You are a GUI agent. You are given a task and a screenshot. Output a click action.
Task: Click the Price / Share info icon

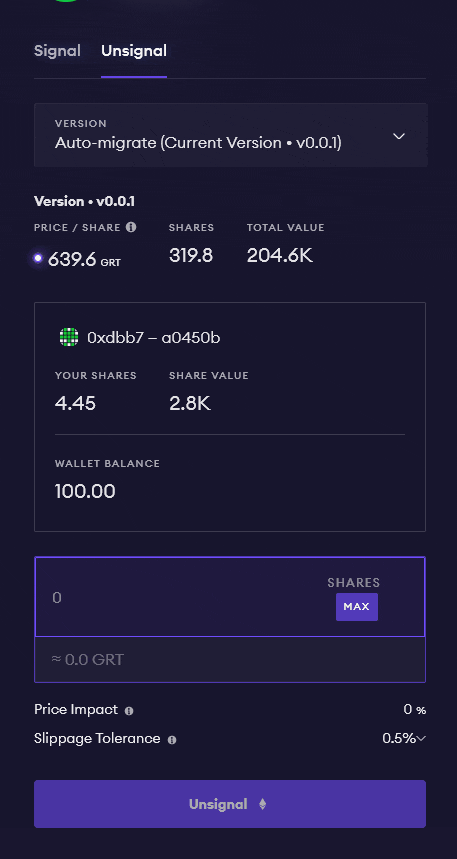131,227
